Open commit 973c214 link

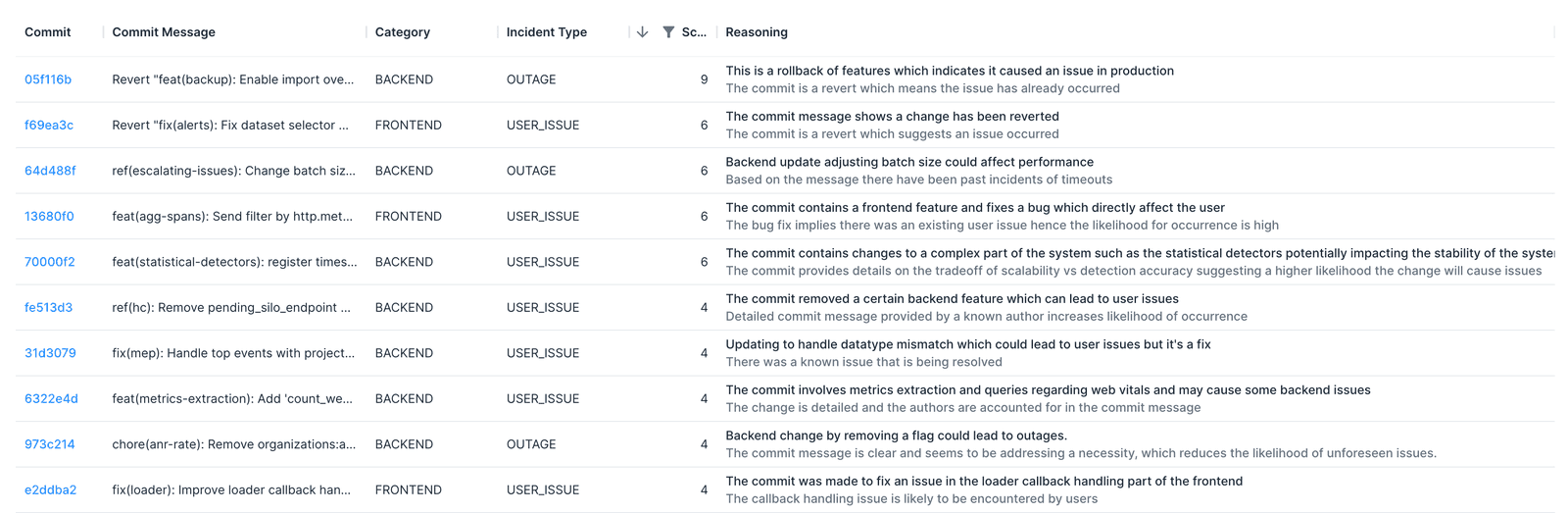(50, 444)
